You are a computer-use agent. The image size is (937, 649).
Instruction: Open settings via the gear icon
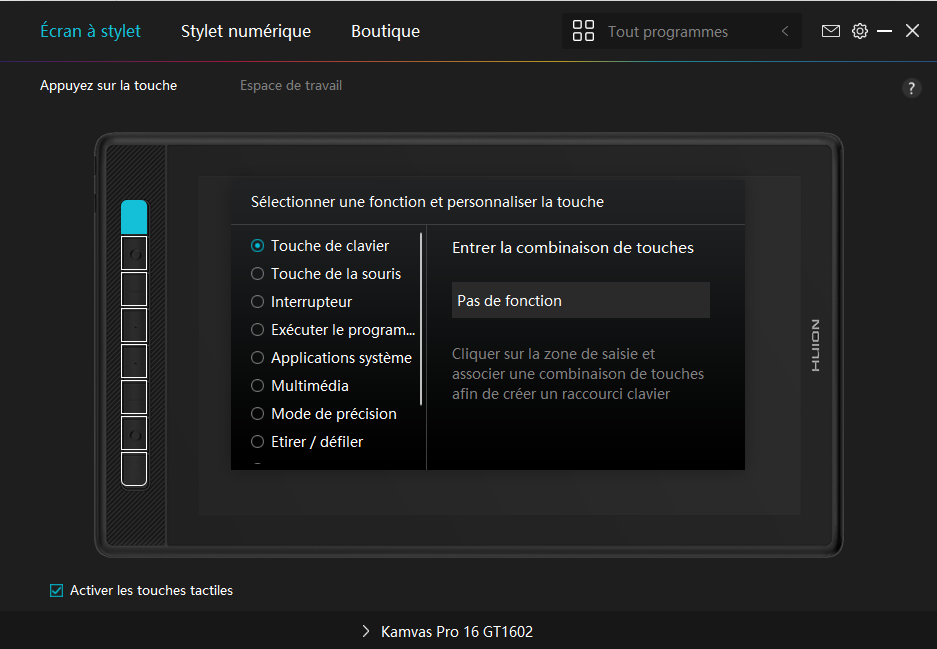point(859,31)
